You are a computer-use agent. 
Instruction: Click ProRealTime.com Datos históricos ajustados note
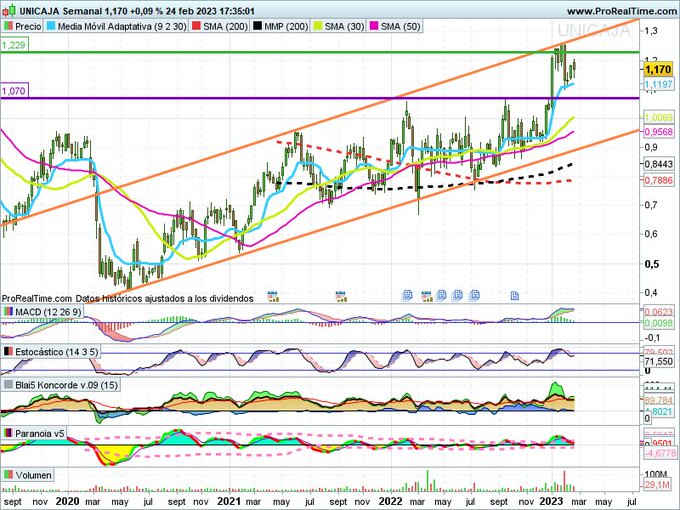pos(128,298)
